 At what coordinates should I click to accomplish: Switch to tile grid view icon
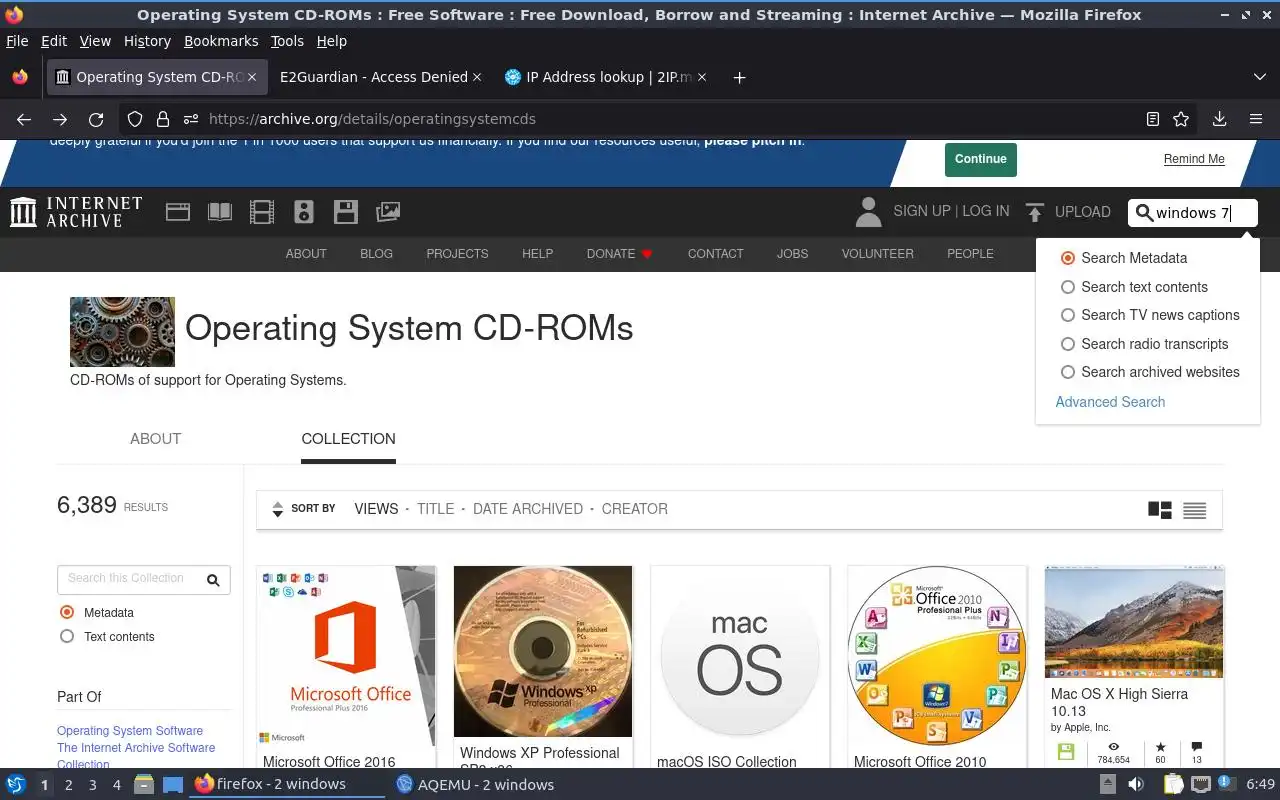1159,510
